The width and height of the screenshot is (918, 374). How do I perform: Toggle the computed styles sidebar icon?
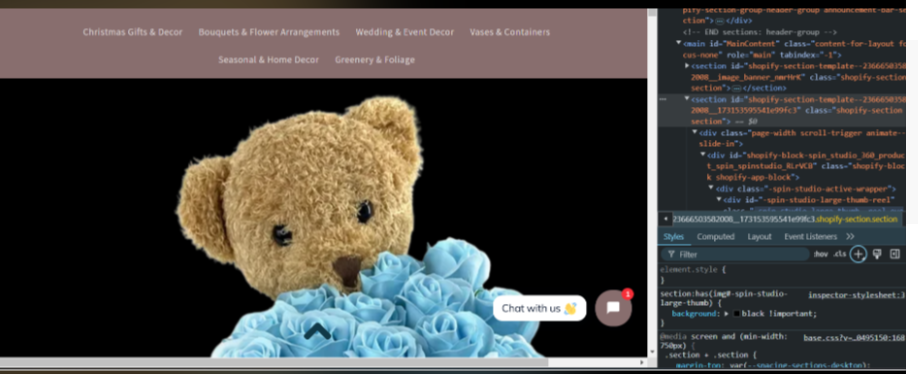[895, 254]
